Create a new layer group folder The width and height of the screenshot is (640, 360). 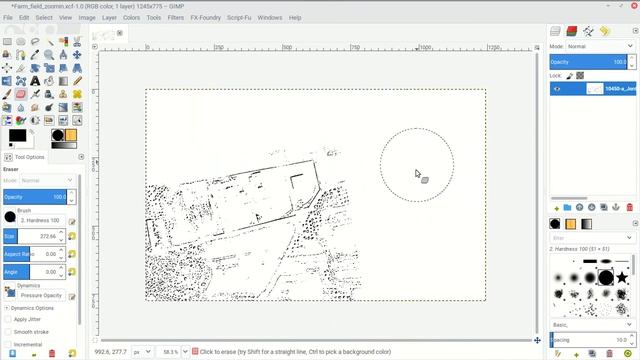[567, 207]
